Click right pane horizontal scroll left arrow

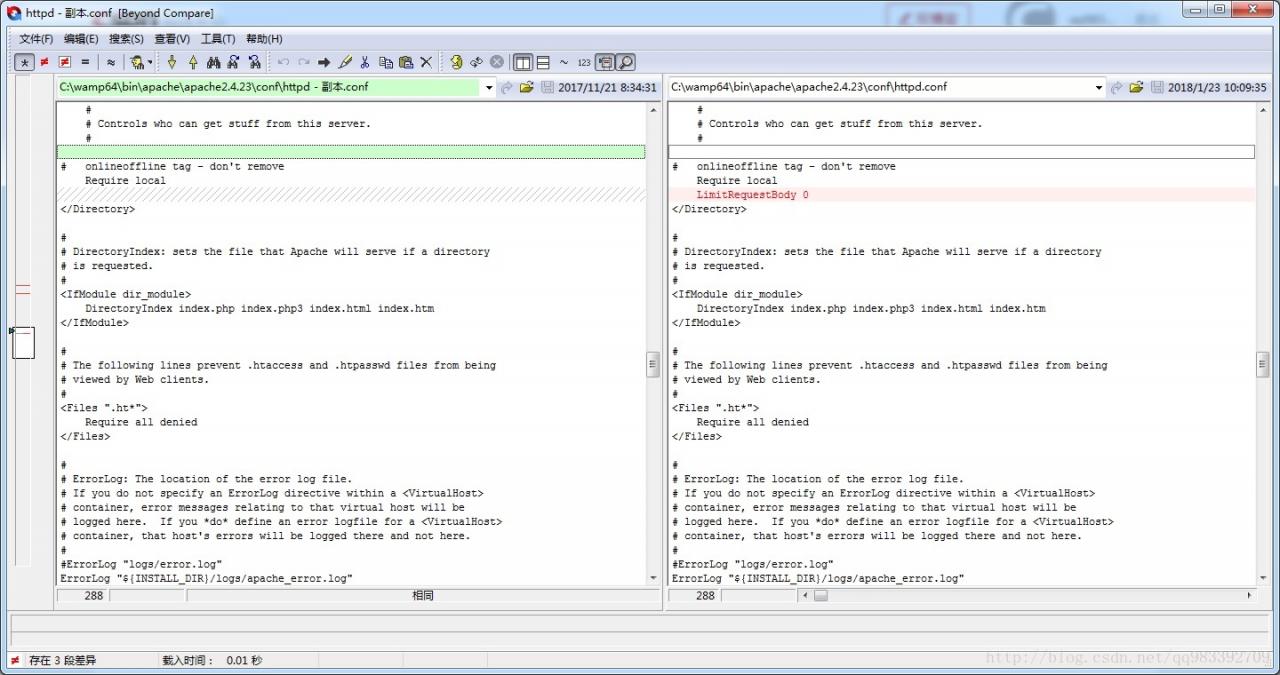(x=806, y=595)
